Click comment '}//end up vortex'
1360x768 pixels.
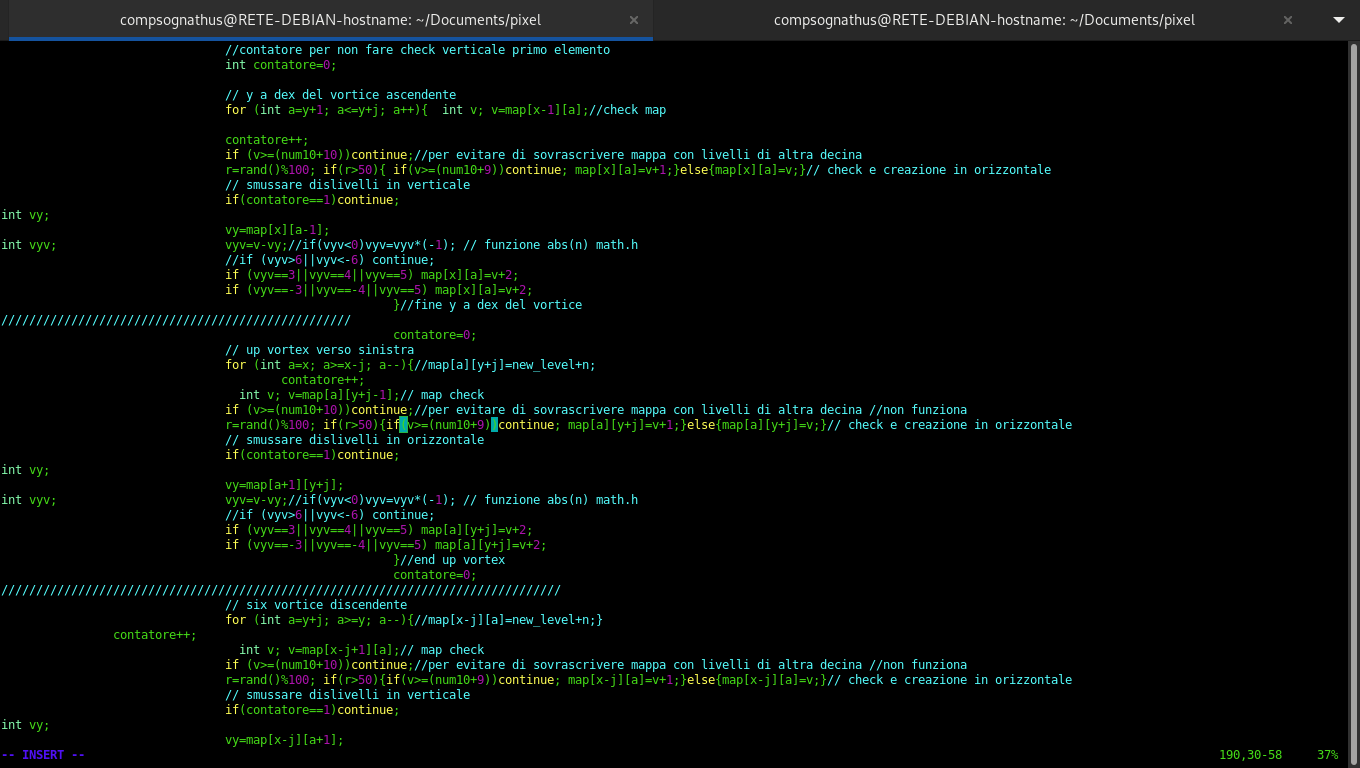pos(449,560)
